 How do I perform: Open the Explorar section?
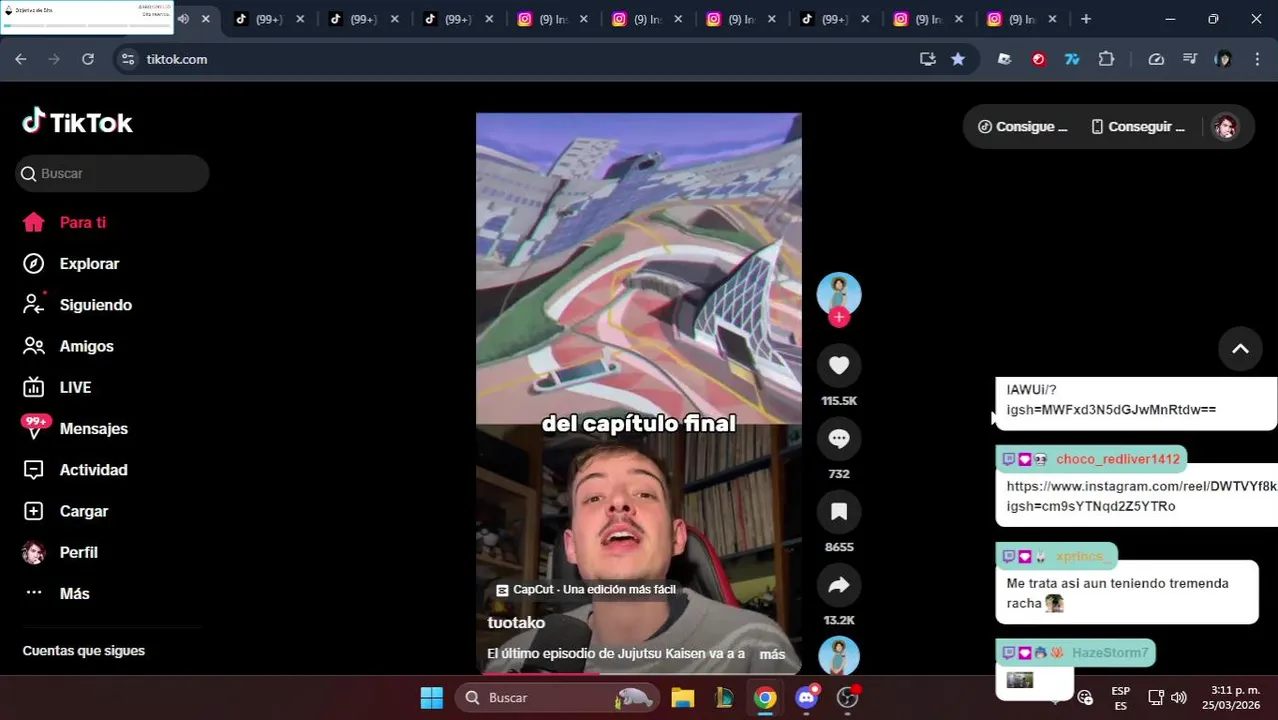[71, 264]
